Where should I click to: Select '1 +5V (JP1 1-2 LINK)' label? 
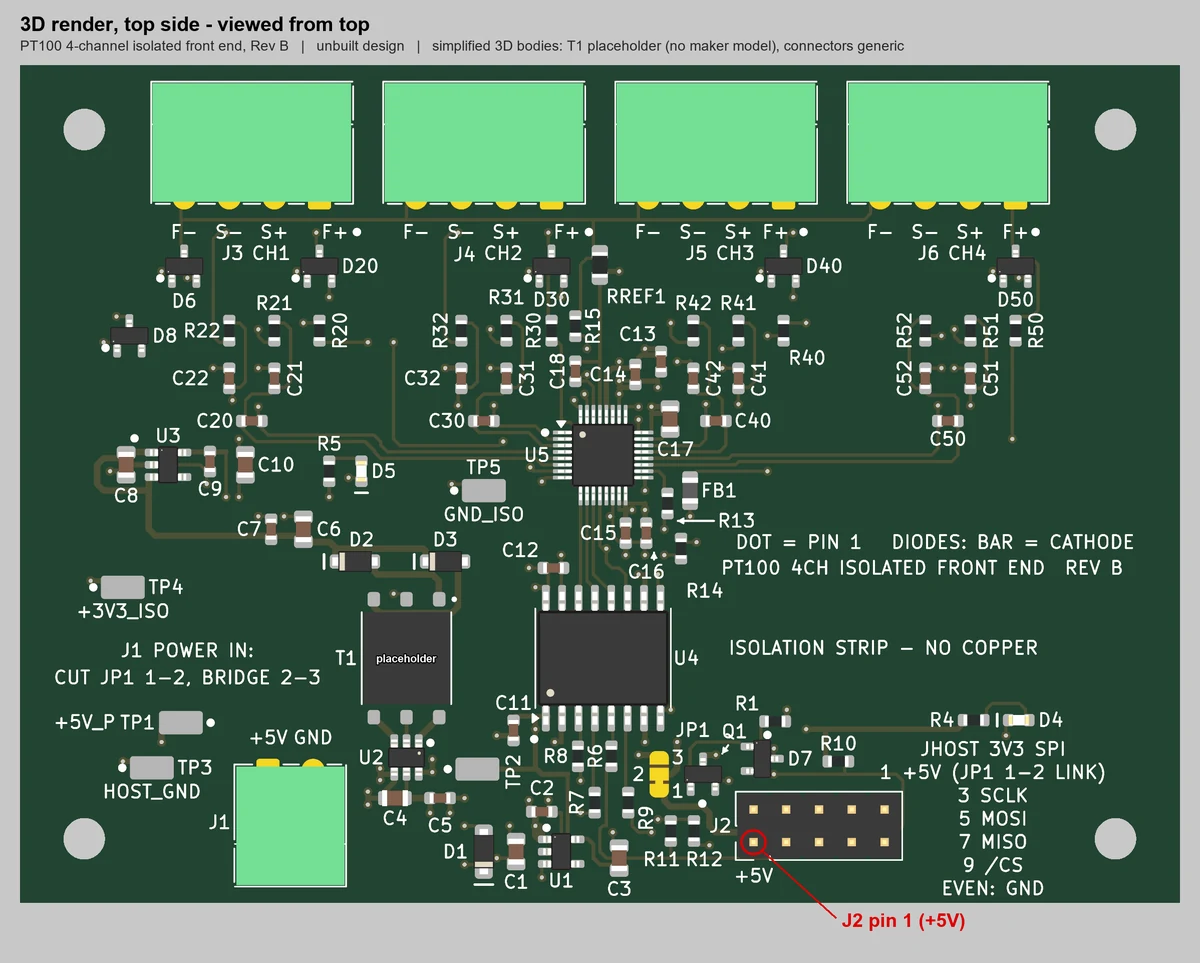pyautogui.click(x=992, y=772)
